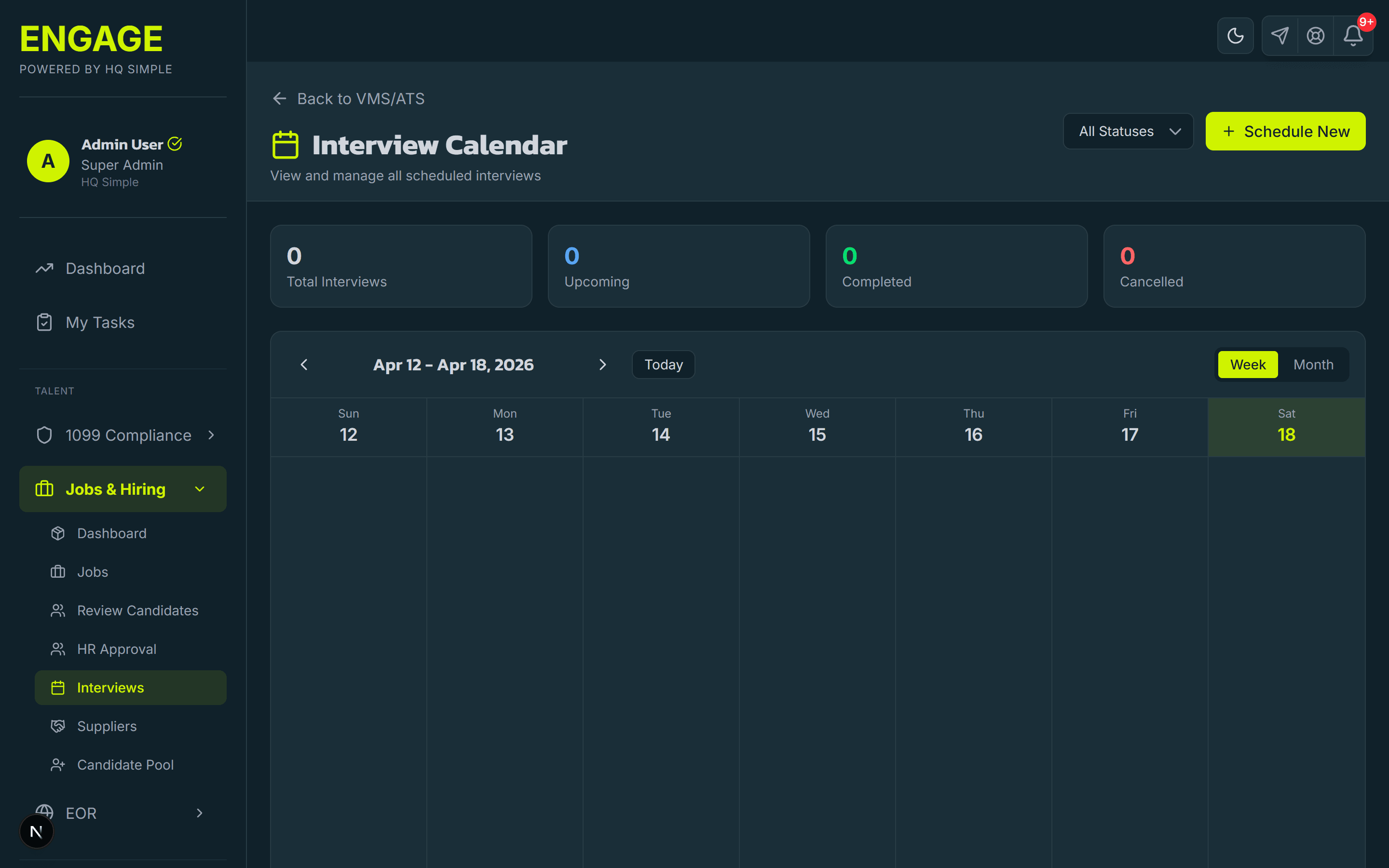Image resolution: width=1389 pixels, height=868 pixels.
Task: Open the Jobs submenu item
Action: coord(131,572)
